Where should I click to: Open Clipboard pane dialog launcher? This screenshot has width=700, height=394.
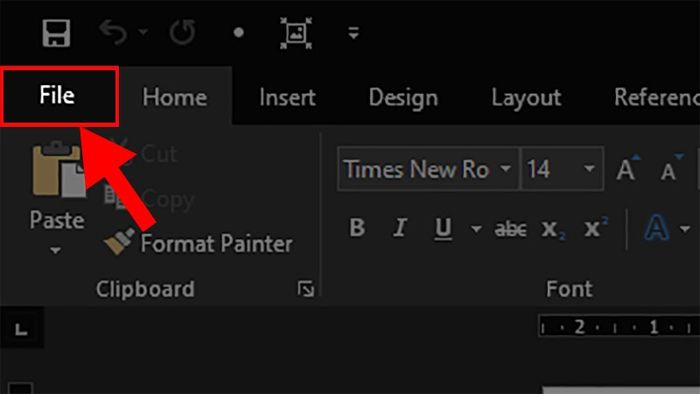306,289
